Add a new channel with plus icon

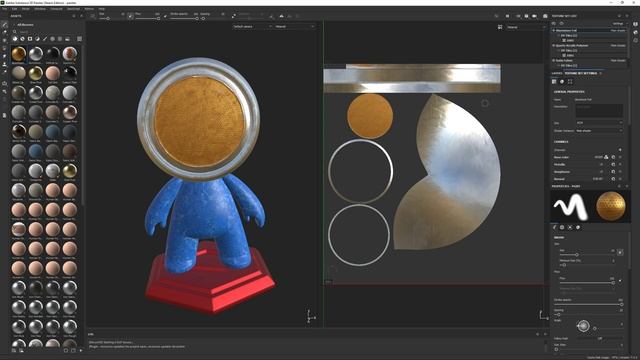pyautogui.click(x=620, y=150)
